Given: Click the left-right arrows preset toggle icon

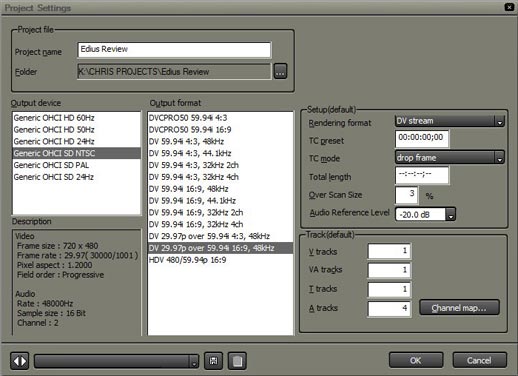Looking at the screenshot, I should [x=19, y=361].
